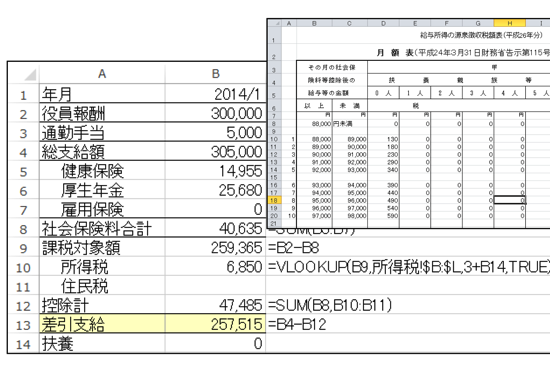550x370 pixels.
Task: Click the 厚生年金 value 25,680
Action: [215, 190]
